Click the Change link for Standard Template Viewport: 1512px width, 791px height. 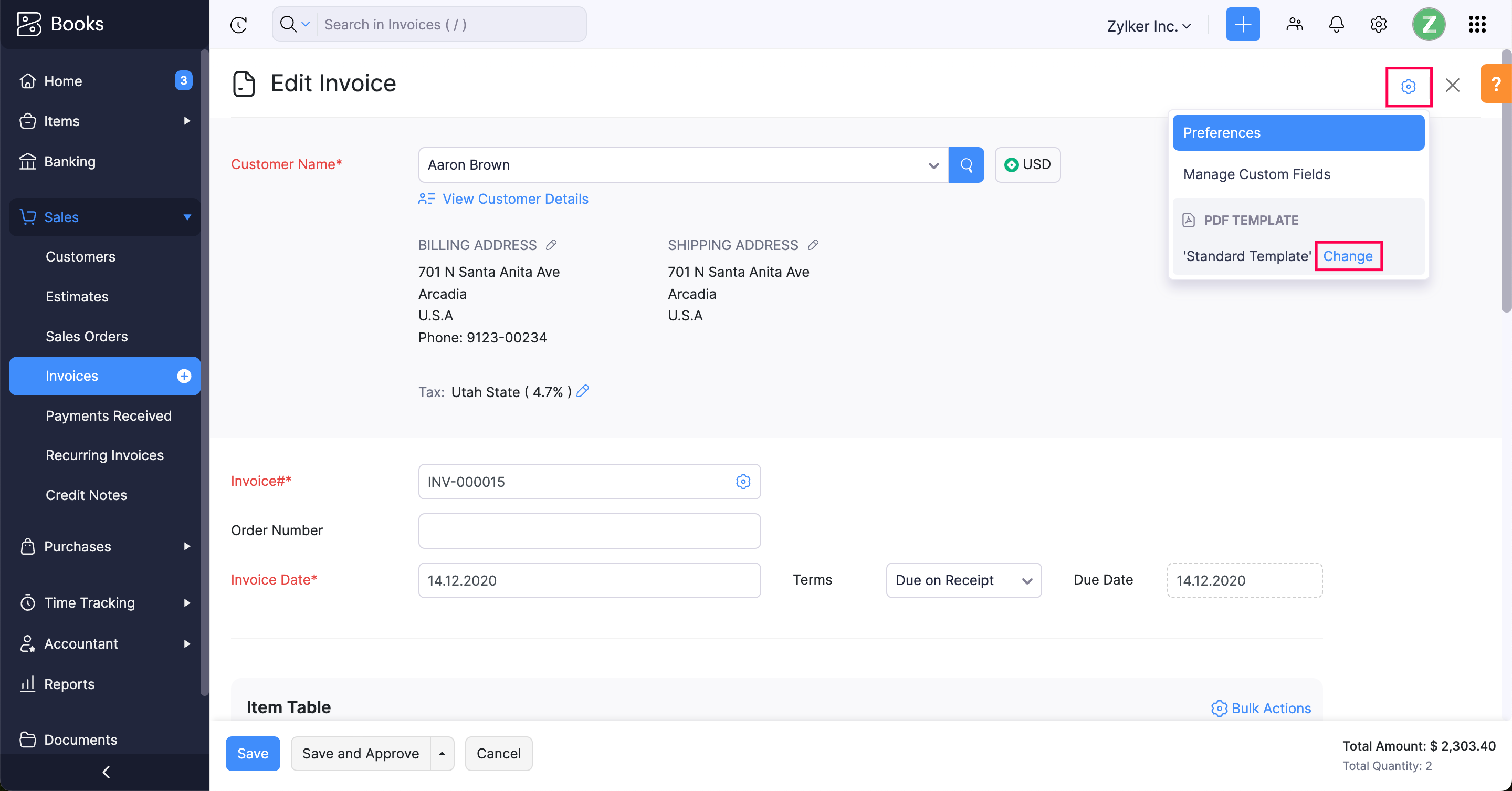(1348, 256)
